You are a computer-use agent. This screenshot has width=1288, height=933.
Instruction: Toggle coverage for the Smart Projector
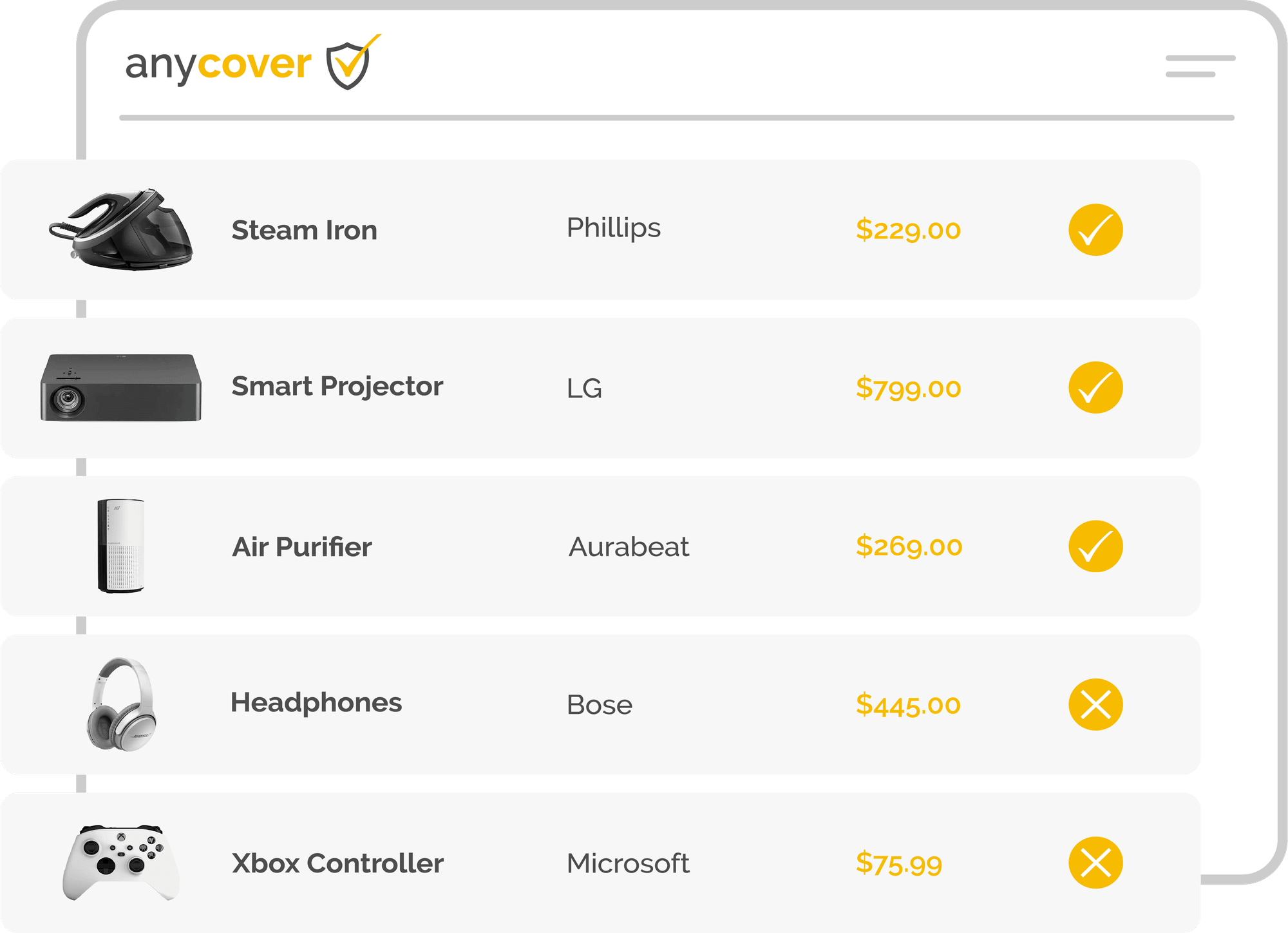click(x=1097, y=389)
